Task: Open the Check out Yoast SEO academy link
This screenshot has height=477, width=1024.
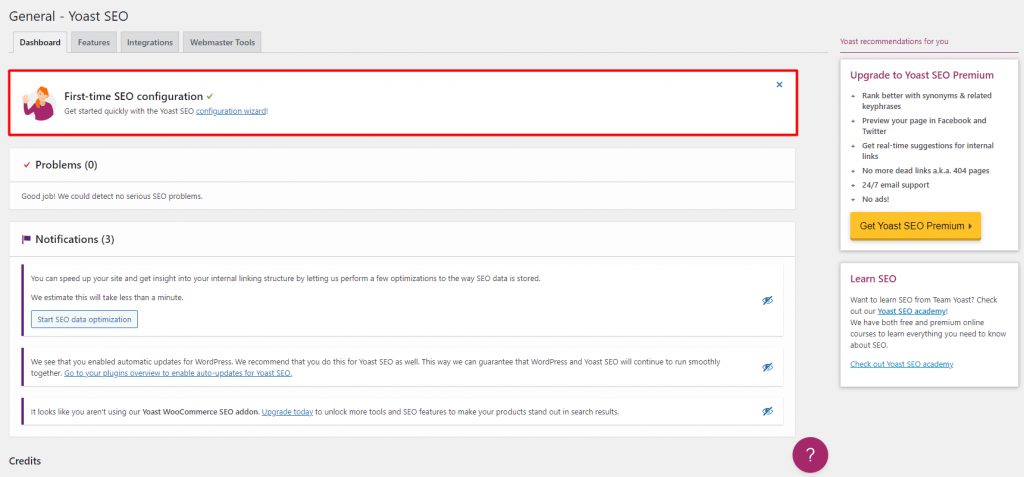Action: click(x=901, y=364)
